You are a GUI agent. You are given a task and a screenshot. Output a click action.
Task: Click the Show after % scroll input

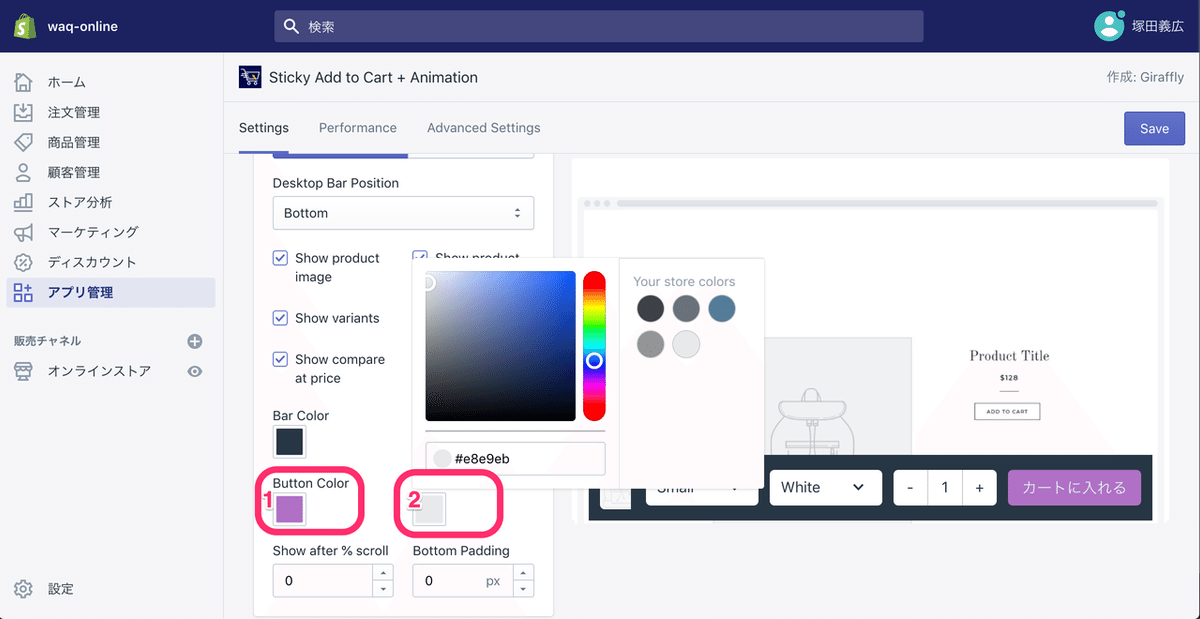tap(322, 581)
